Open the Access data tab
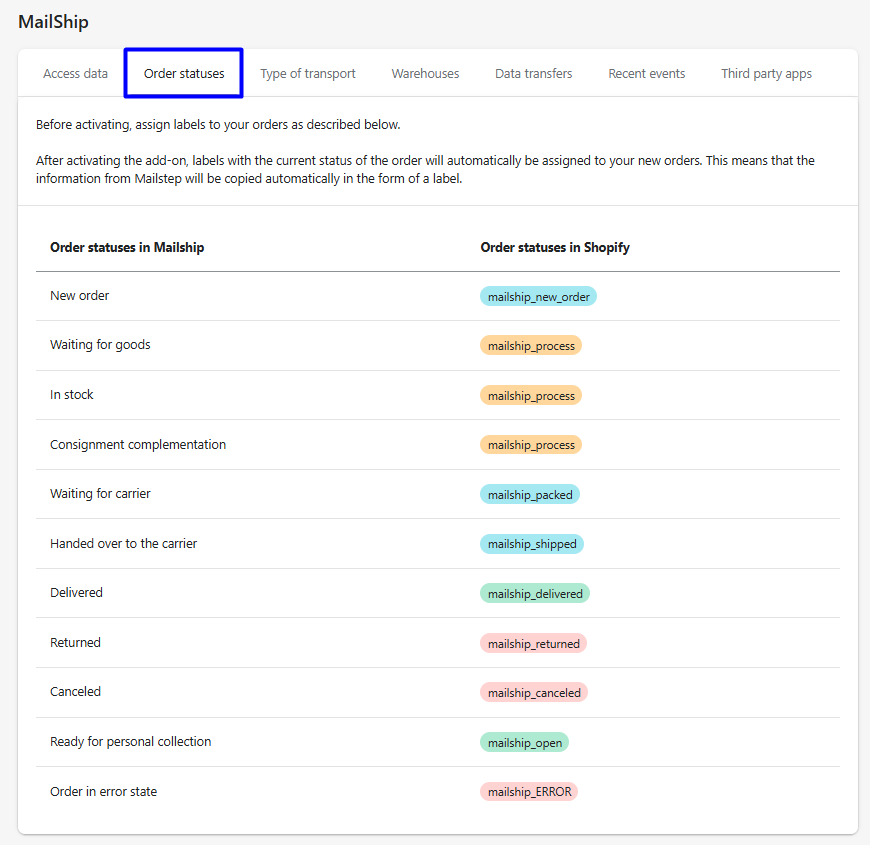The height and width of the screenshot is (845, 870). [75, 73]
